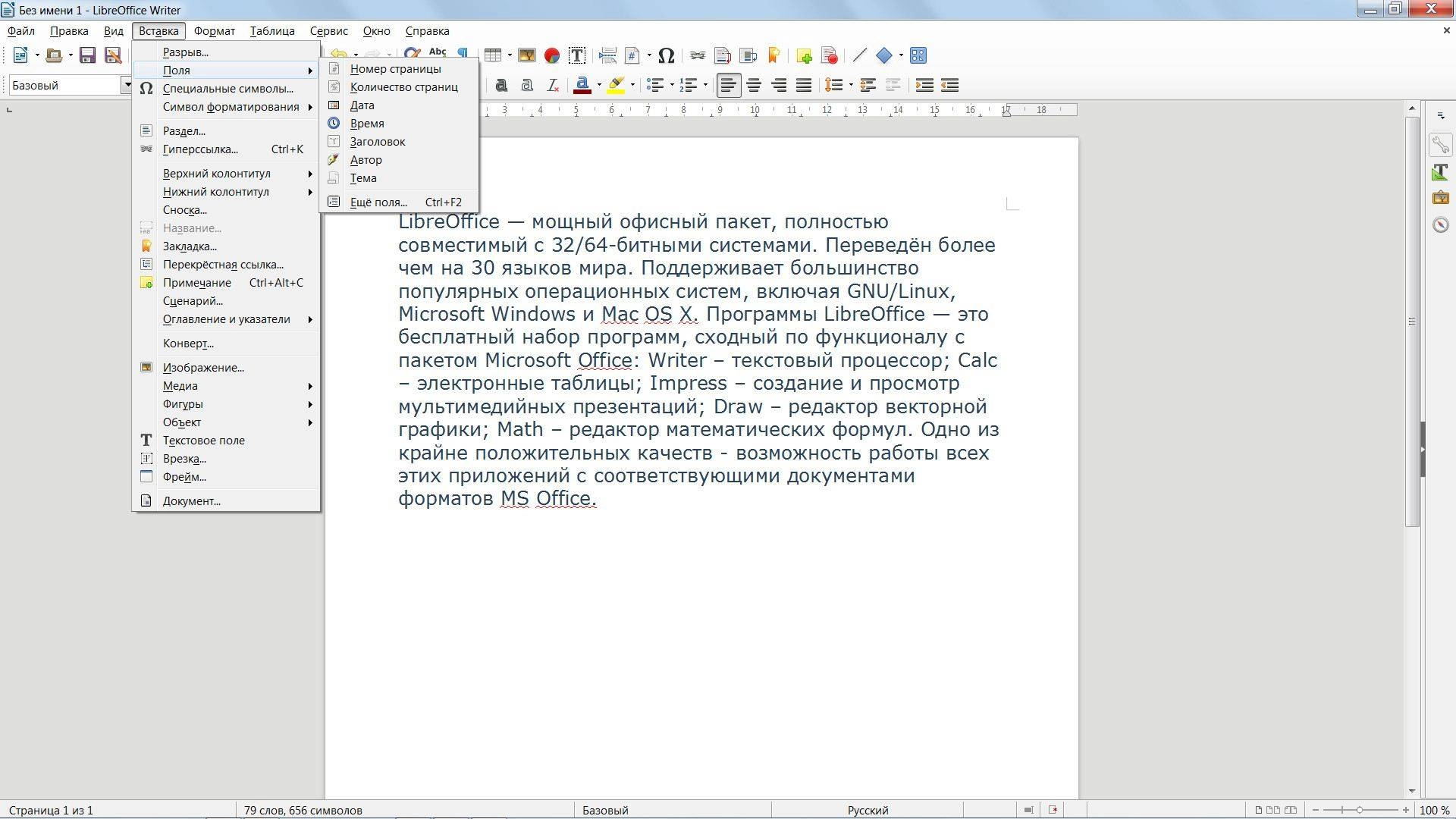The height and width of the screenshot is (819, 1456).
Task: Select Ещё поля... menu entry
Action: coord(400,202)
